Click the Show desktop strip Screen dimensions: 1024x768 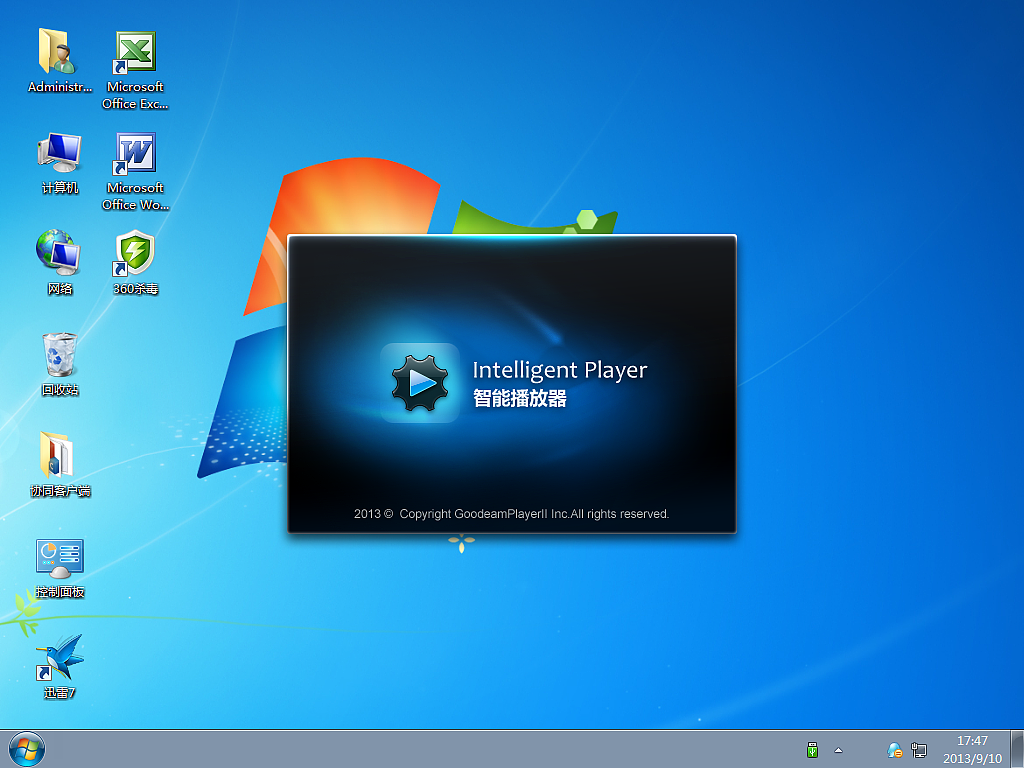point(1017,749)
